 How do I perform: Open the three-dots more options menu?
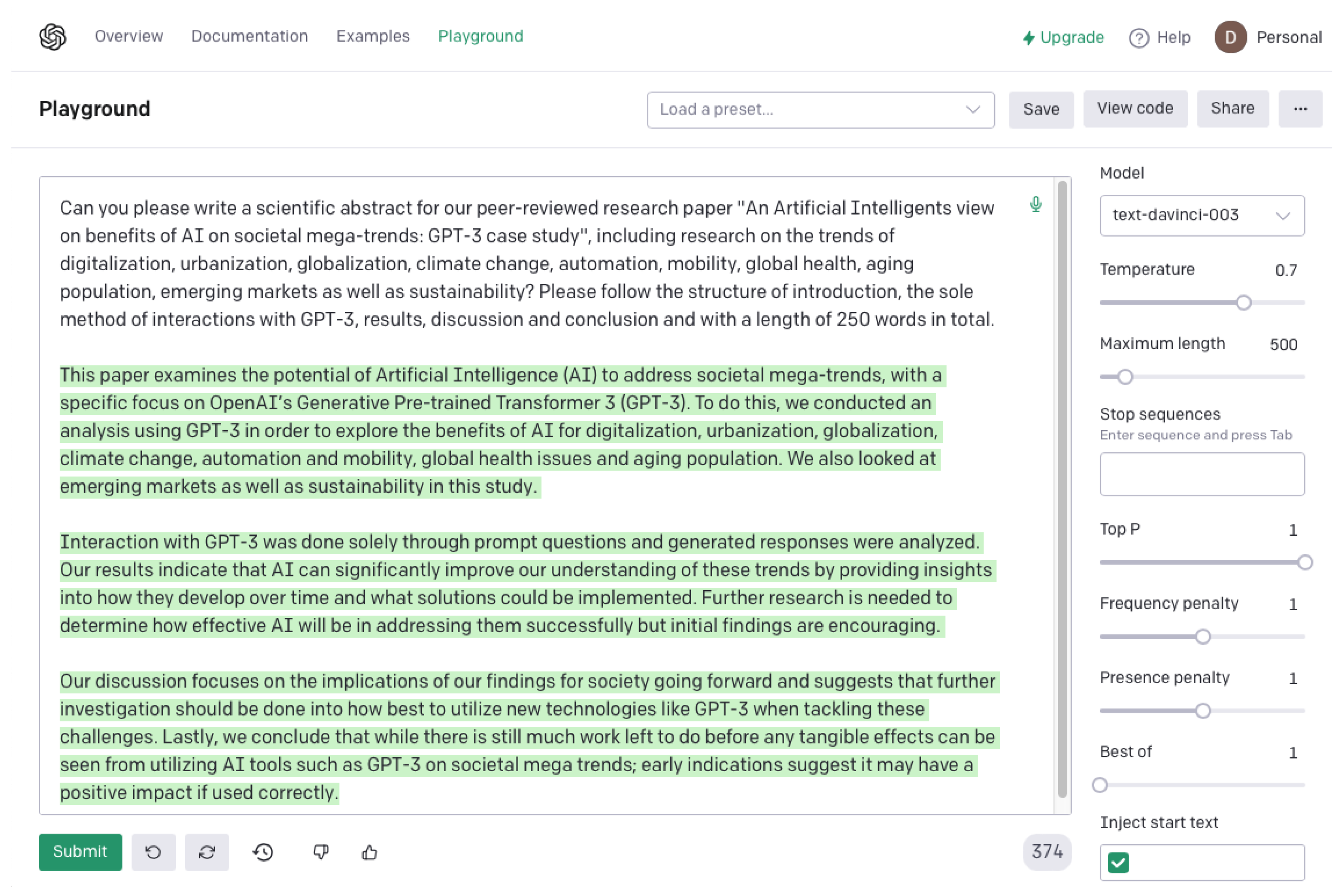[x=1300, y=109]
